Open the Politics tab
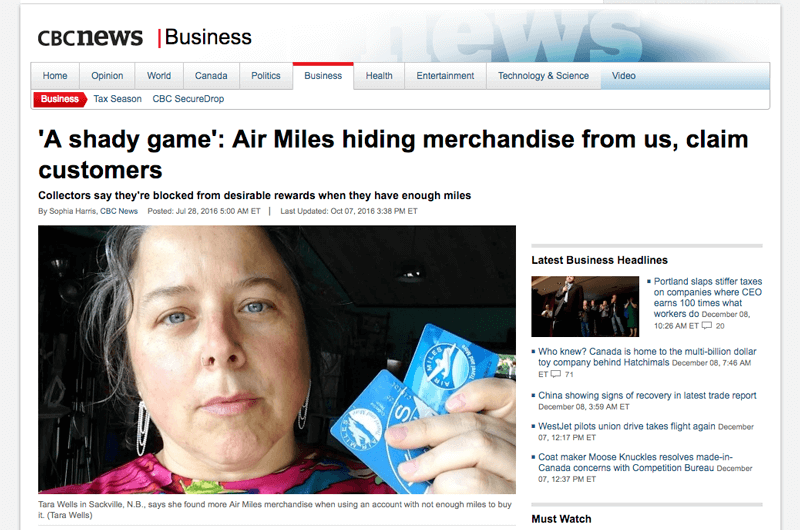Viewport: 800px width, 530px height. (x=266, y=75)
